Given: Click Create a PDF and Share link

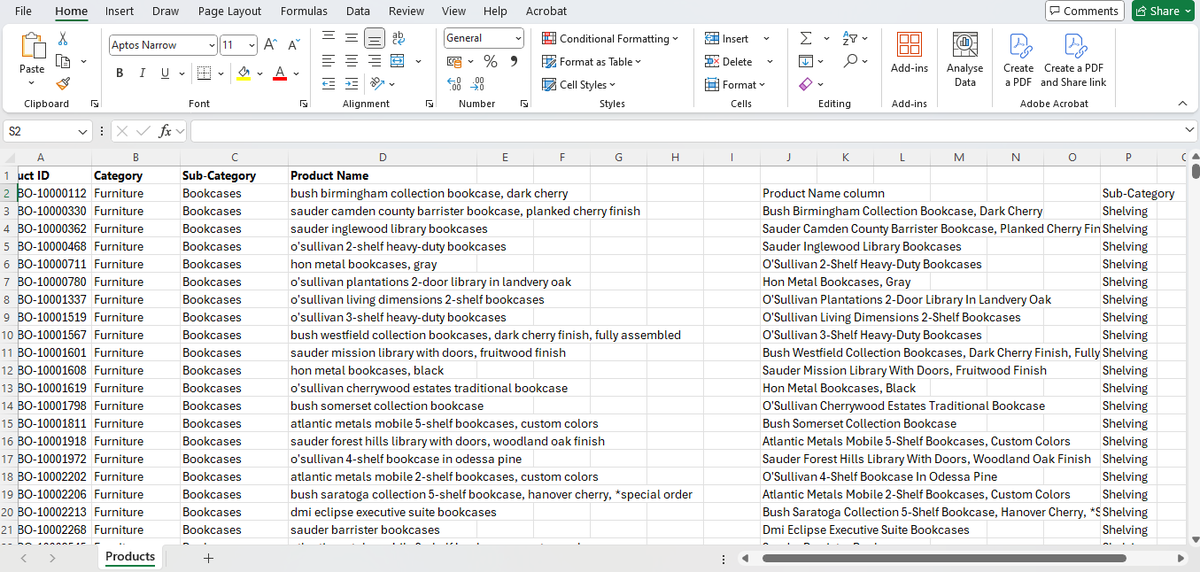Looking at the screenshot, I should click(x=1073, y=59).
